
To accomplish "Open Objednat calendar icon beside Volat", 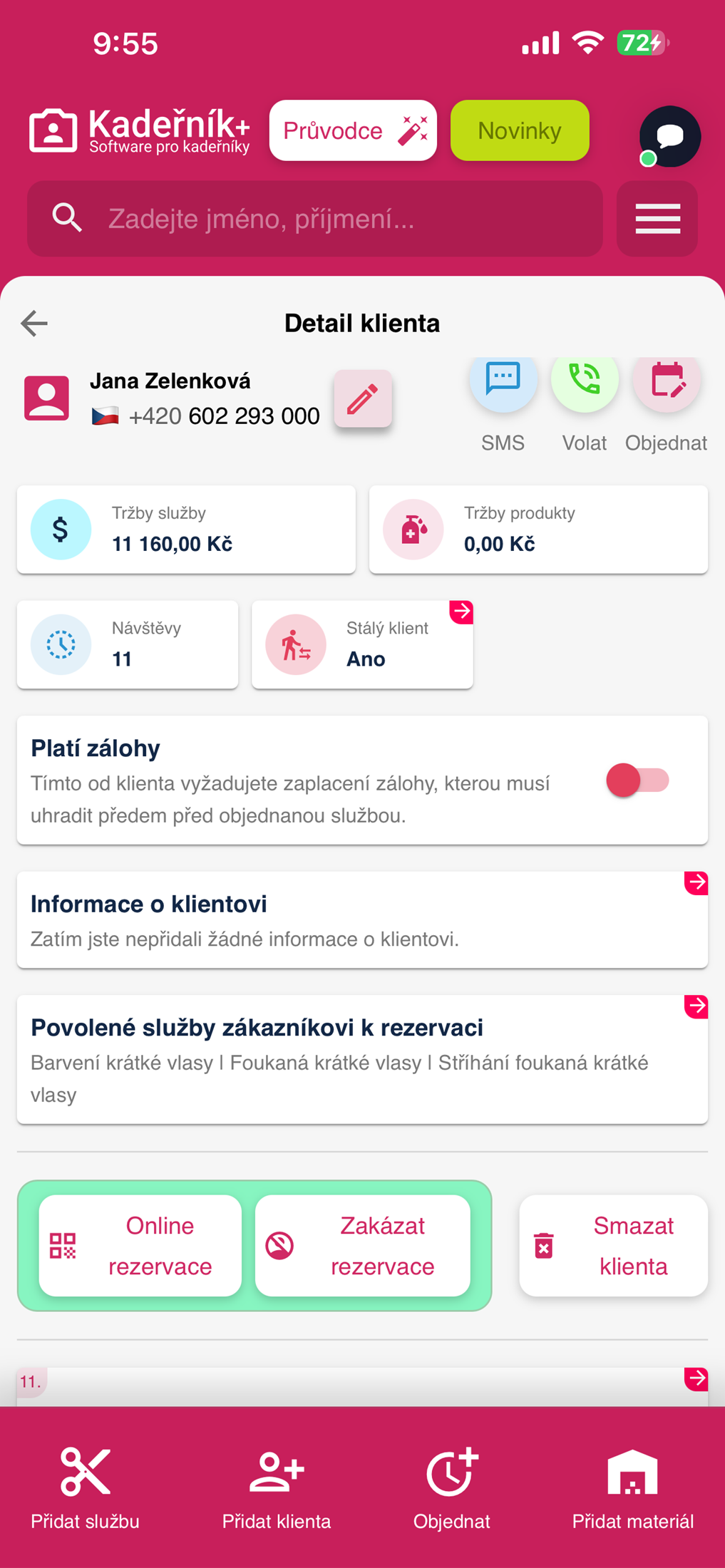I will [667, 380].
